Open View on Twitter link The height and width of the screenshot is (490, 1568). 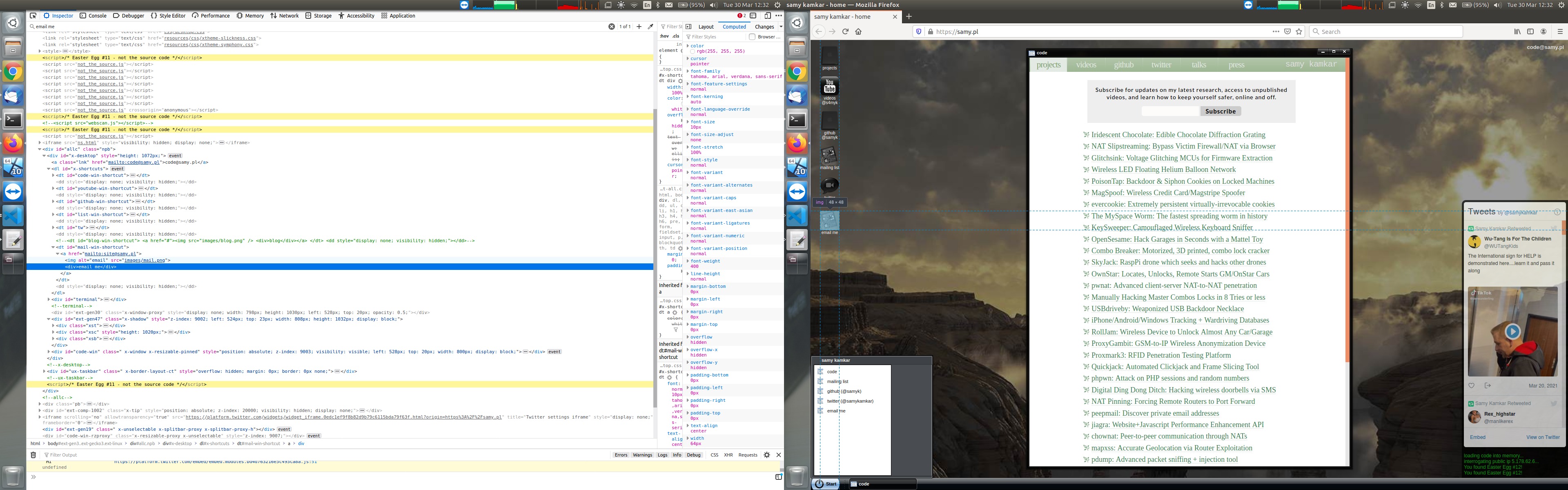pos(1542,437)
